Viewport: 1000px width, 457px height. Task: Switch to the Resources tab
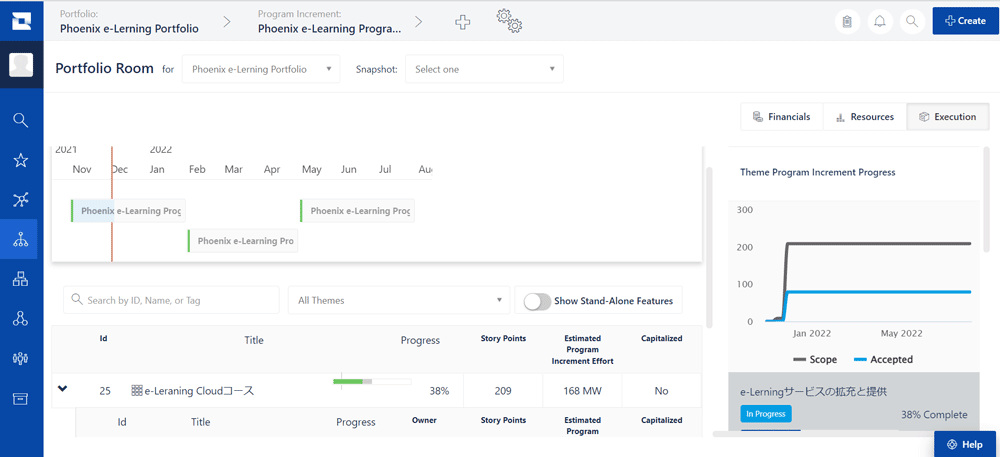tap(865, 117)
